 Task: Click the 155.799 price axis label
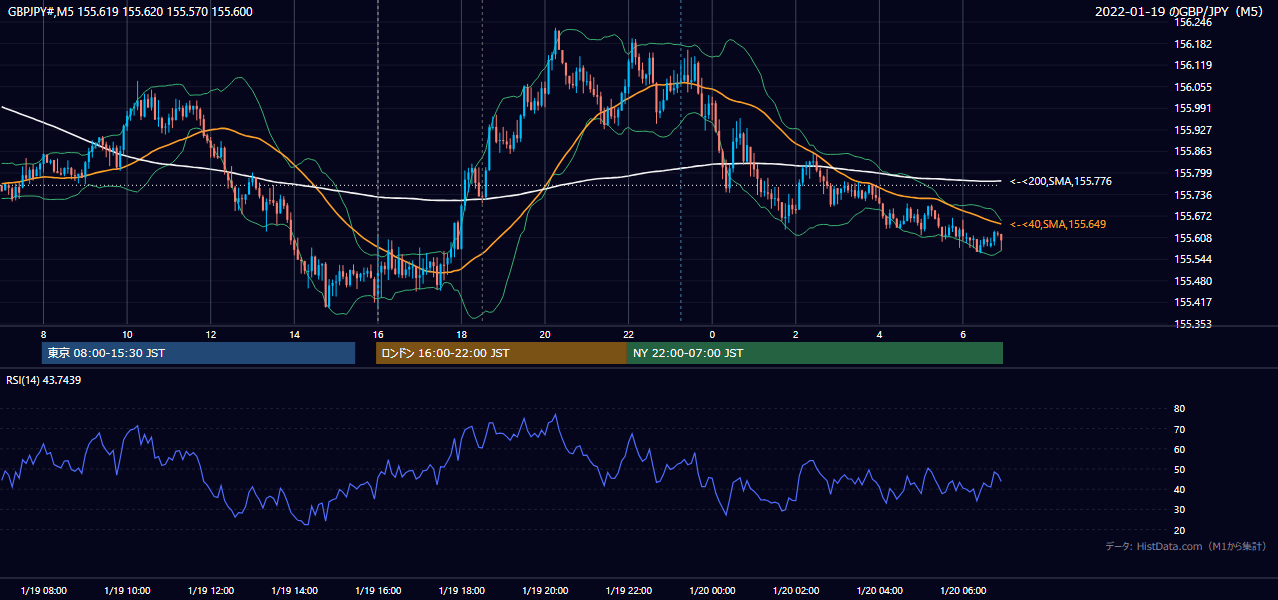tap(1193, 173)
